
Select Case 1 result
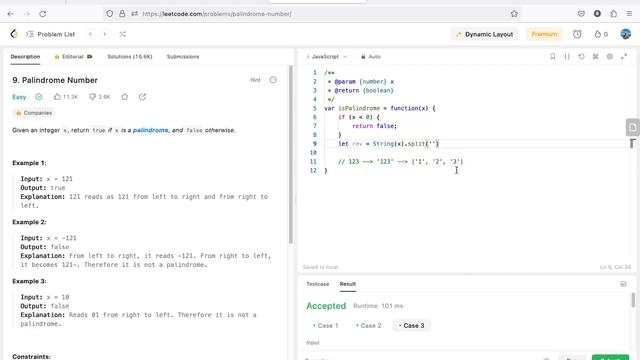[326, 326]
